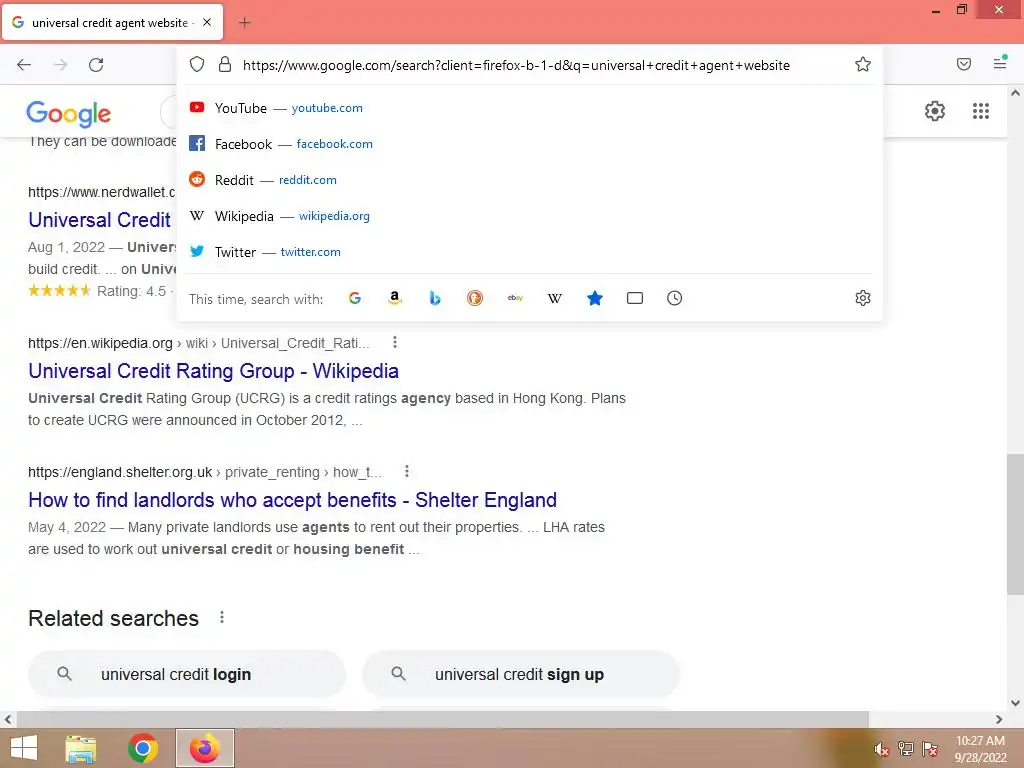Click the Google logo
This screenshot has width=1024, height=768.
click(x=69, y=114)
